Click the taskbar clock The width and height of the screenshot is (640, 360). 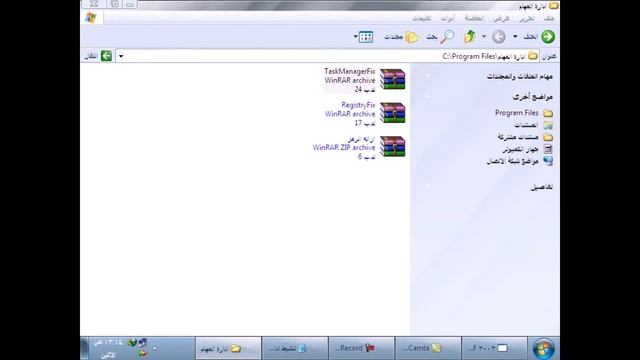pos(108,349)
